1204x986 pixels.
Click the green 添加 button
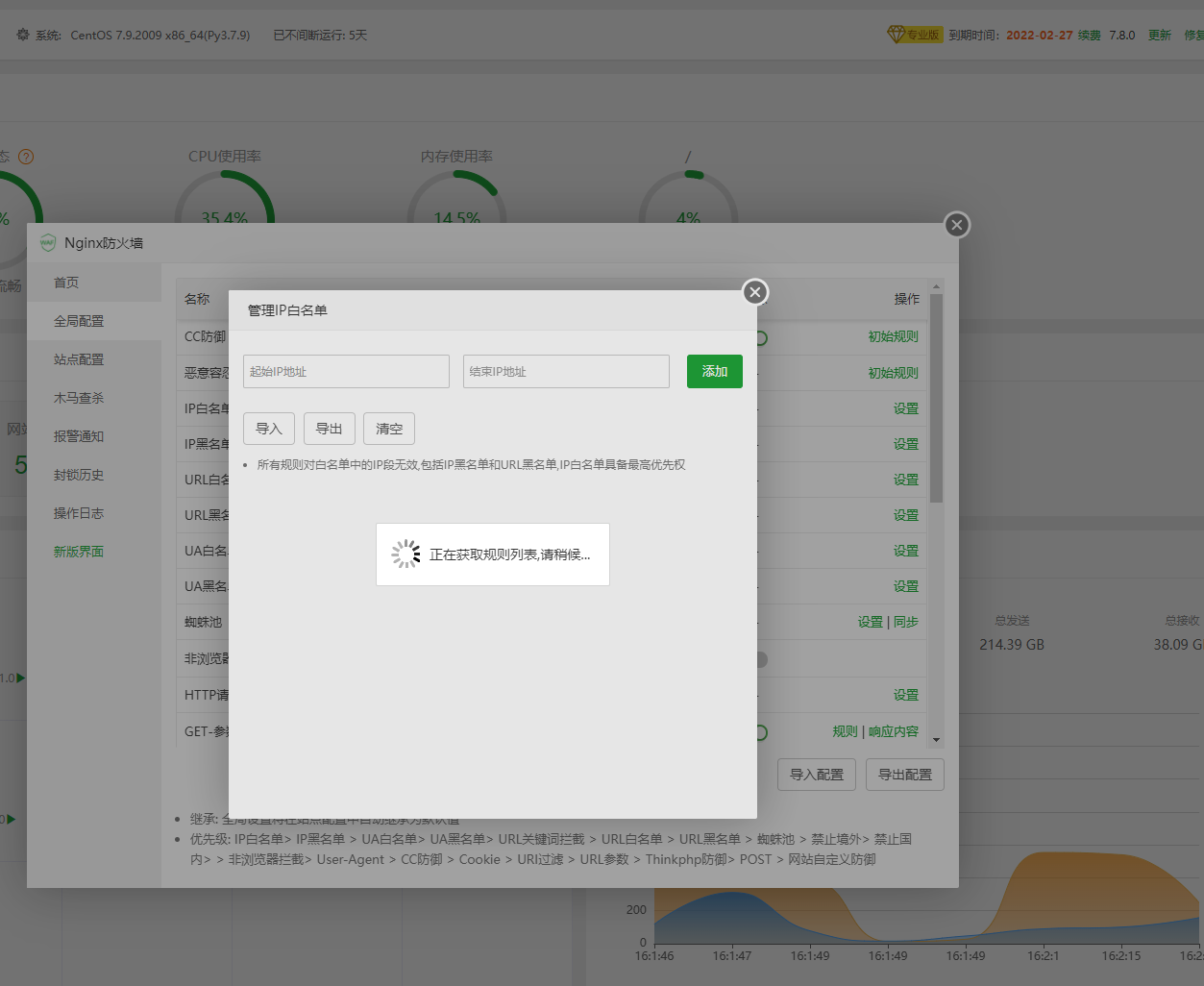coord(715,371)
